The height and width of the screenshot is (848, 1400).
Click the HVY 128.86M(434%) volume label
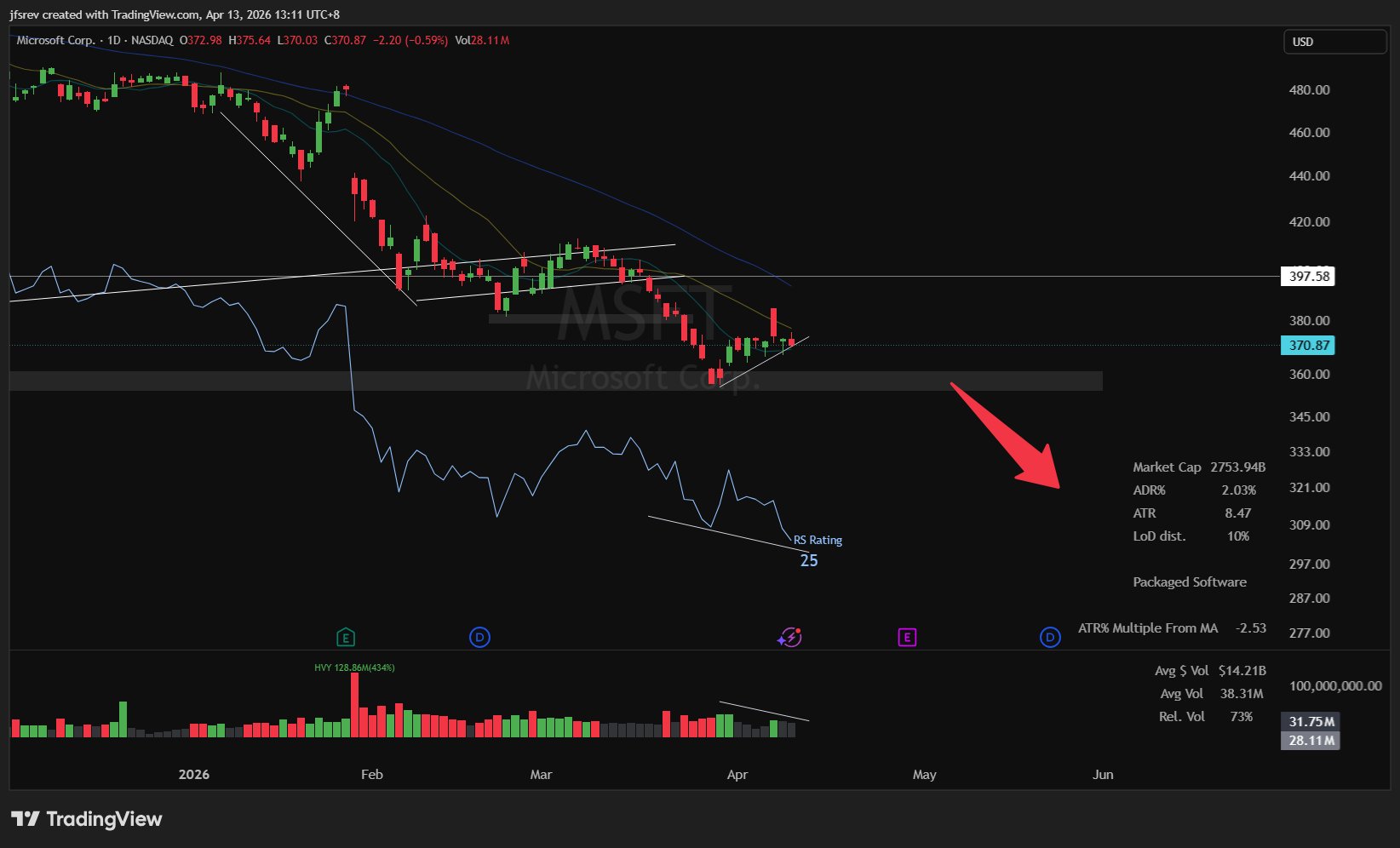354,668
